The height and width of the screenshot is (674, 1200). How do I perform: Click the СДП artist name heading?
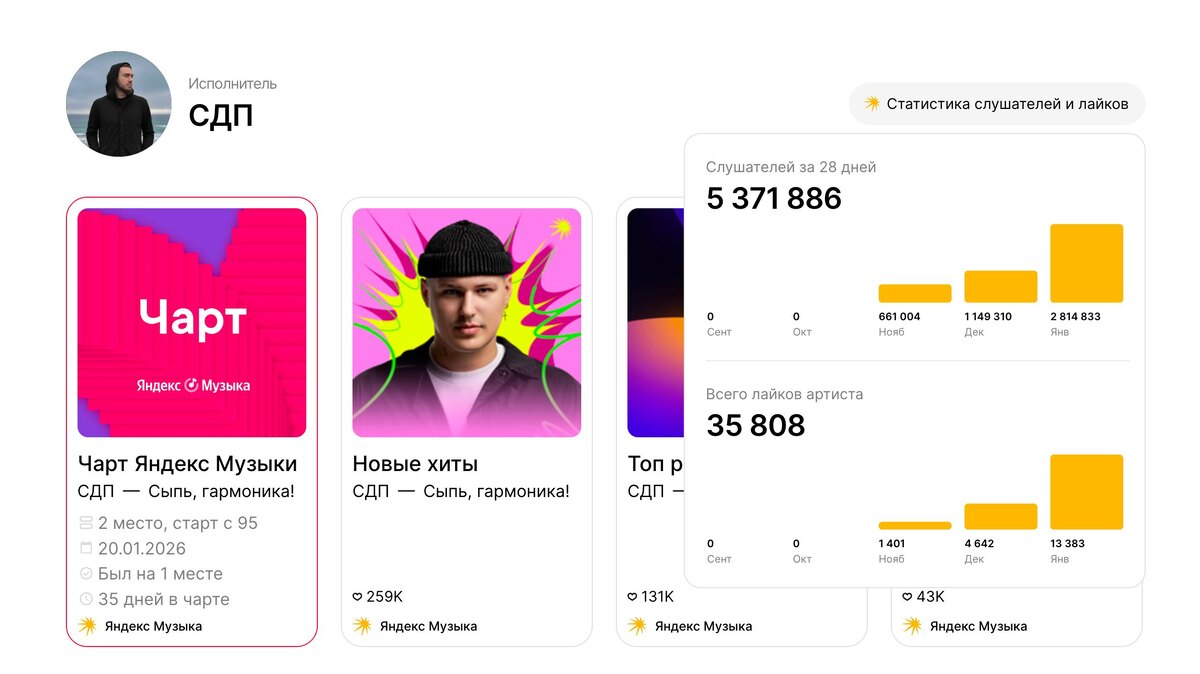click(x=221, y=115)
